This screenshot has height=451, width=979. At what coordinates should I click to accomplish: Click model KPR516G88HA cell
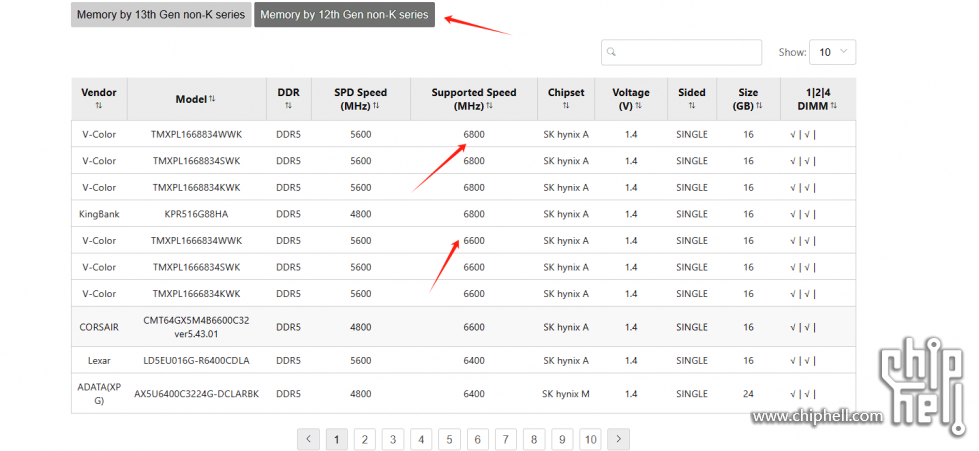coord(197,214)
